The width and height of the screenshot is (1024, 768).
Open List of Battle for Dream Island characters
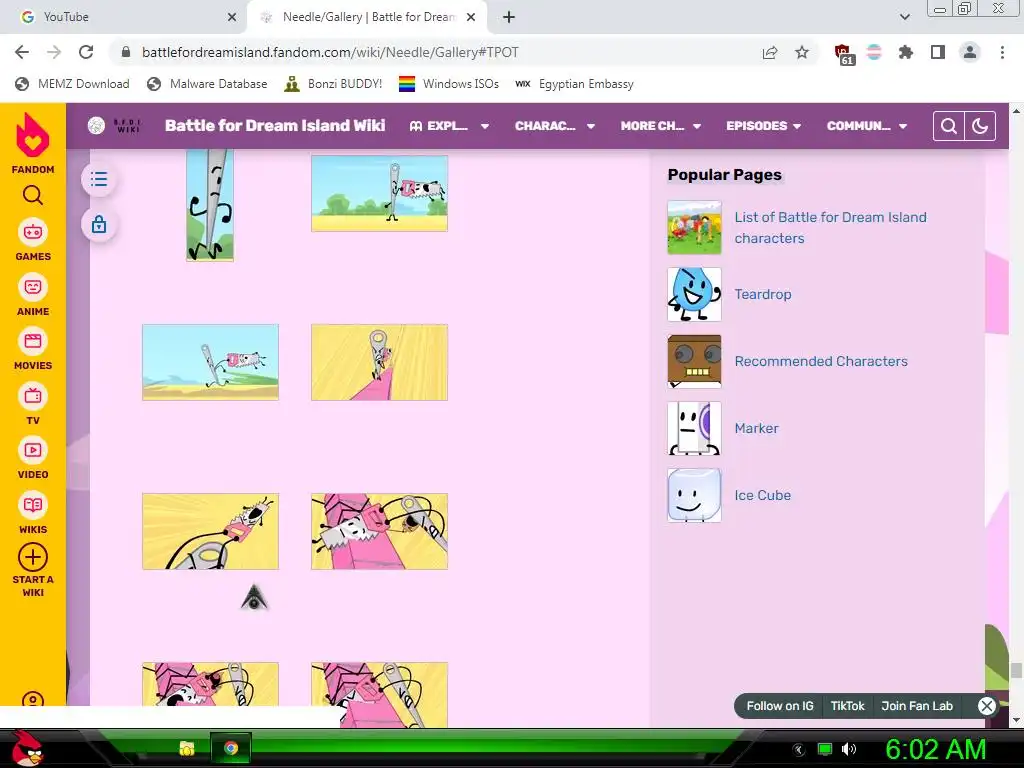pyautogui.click(x=830, y=227)
